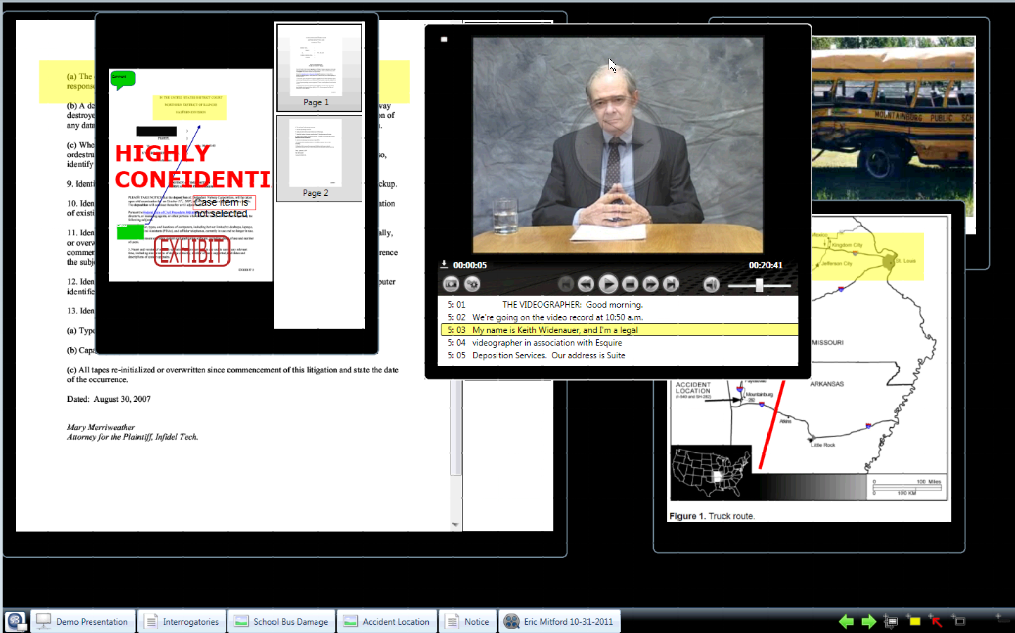Open the Demo Presentation taskbar item

point(84,621)
